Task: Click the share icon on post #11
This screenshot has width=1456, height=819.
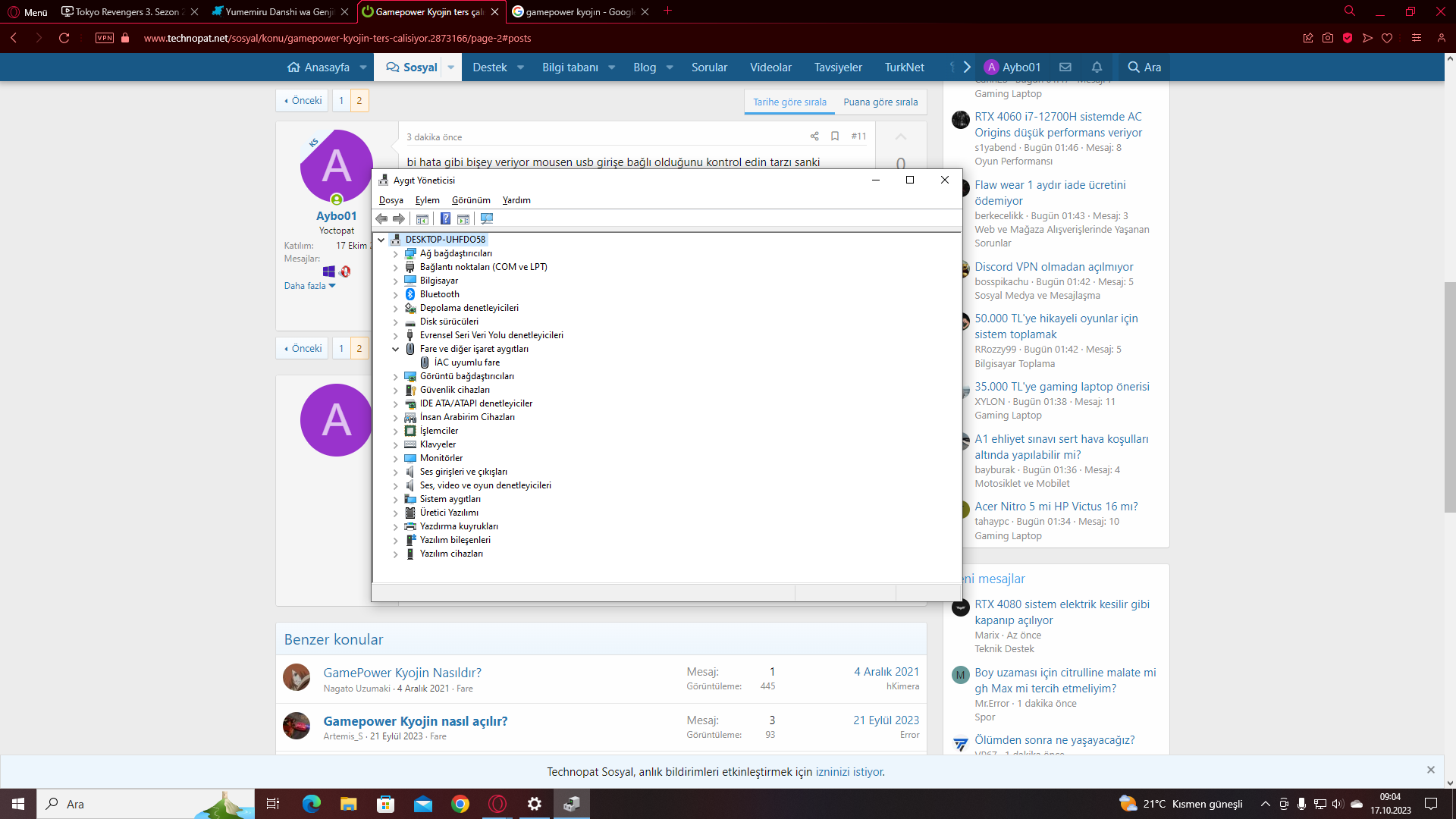Action: point(814,136)
